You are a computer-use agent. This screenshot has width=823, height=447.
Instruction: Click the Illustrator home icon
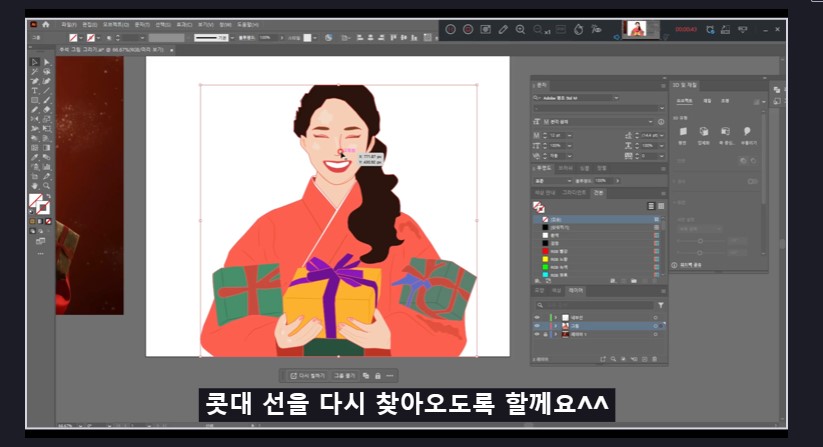point(46,25)
